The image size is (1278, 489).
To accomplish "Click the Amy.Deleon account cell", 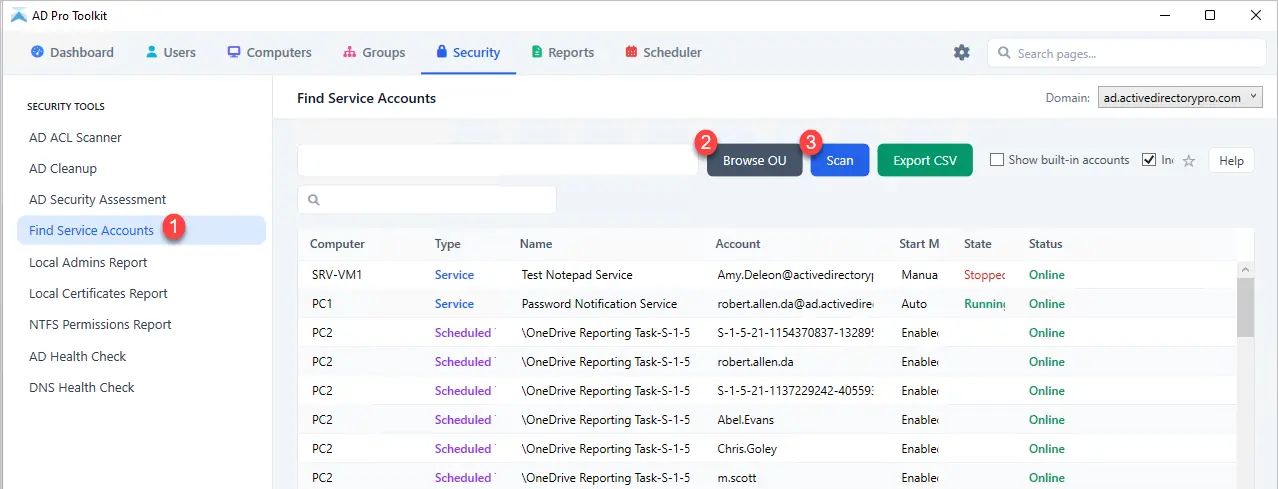I will [796, 275].
